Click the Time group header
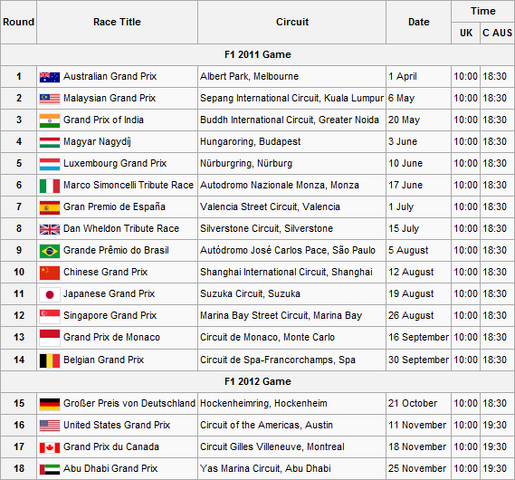515x480 pixels. (483, 11)
